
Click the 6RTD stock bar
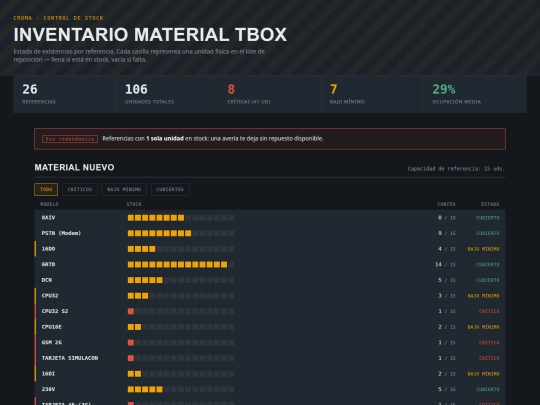click(181, 264)
